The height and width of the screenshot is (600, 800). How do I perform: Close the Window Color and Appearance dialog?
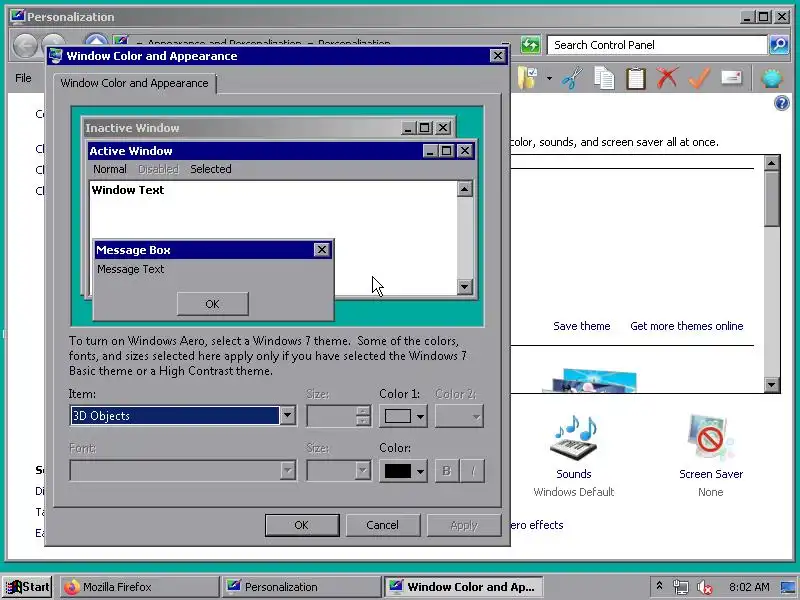pyautogui.click(x=497, y=56)
